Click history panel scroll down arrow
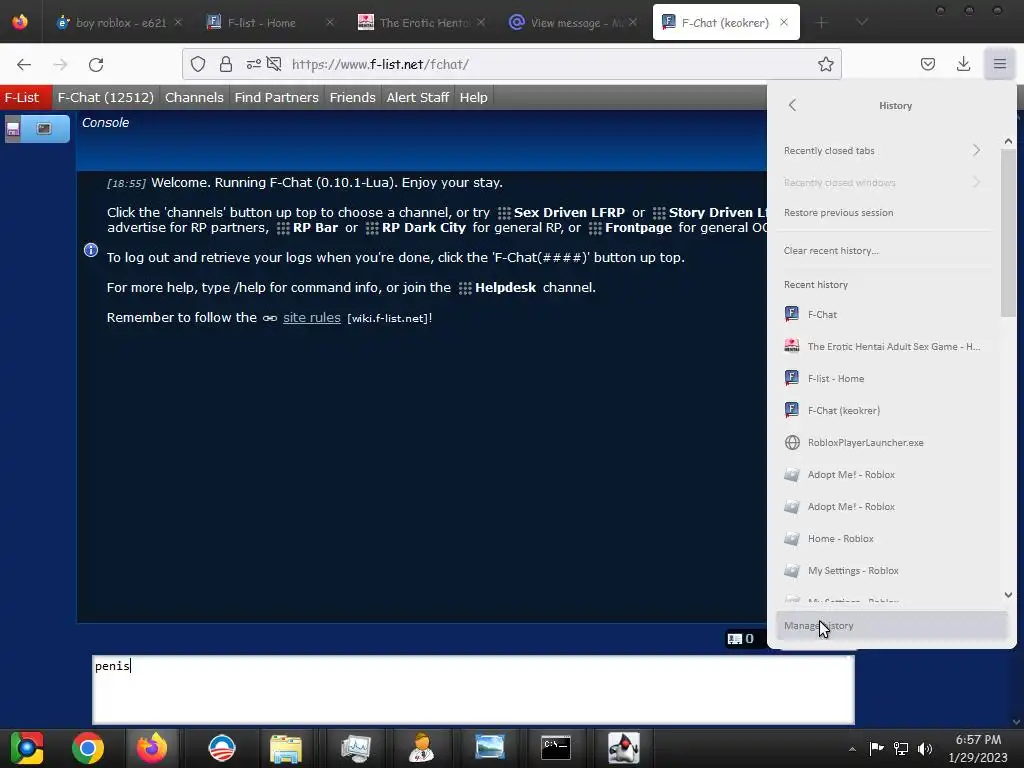Image resolution: width=1024 pixels, height=768 pixels. coord(1008,595)
